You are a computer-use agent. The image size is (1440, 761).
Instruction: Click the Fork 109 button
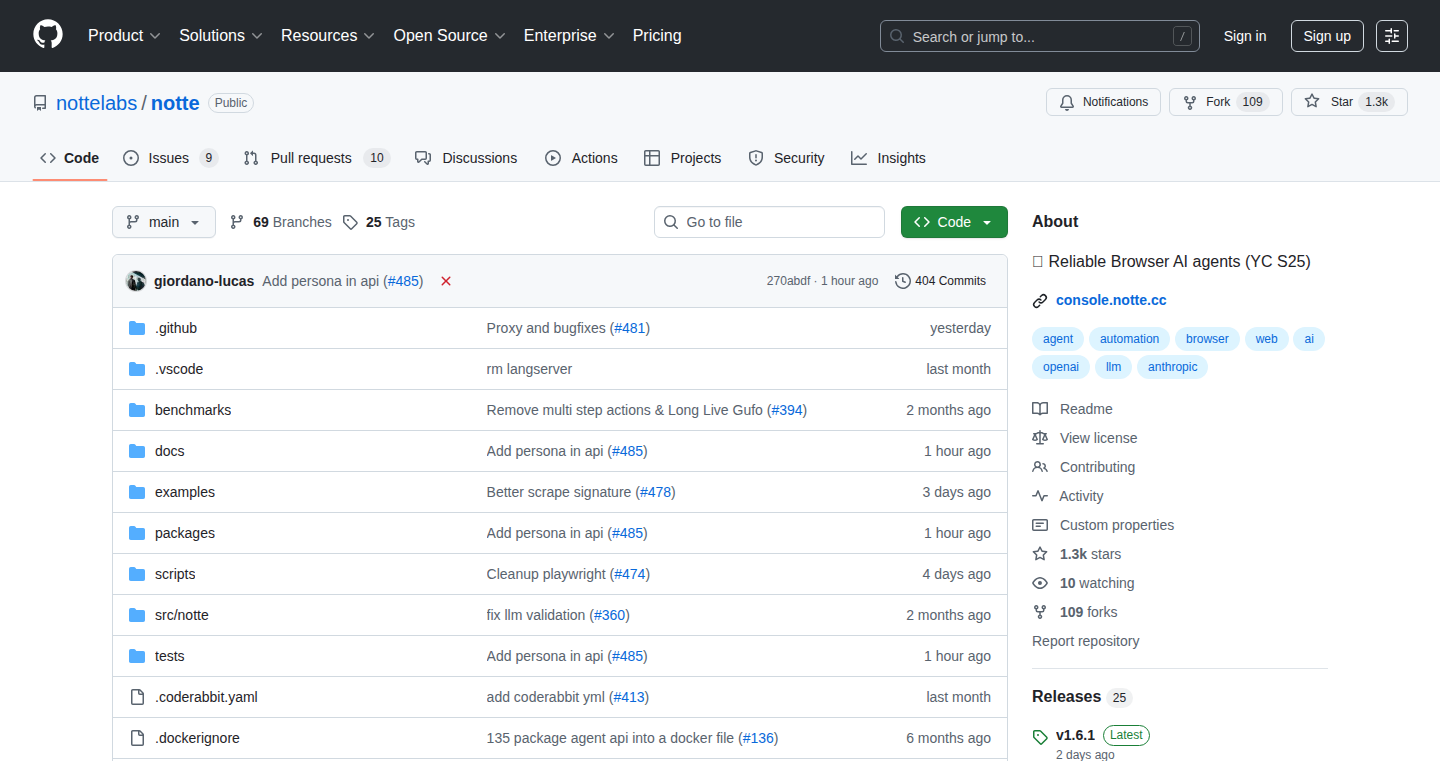1226,102
